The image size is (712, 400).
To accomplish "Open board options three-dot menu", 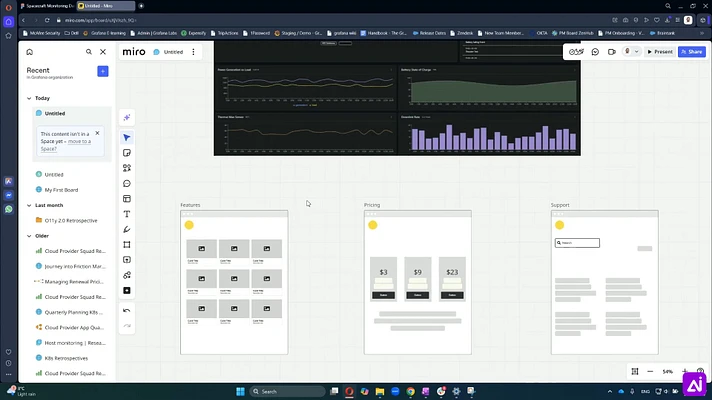I will pos(193,52).
